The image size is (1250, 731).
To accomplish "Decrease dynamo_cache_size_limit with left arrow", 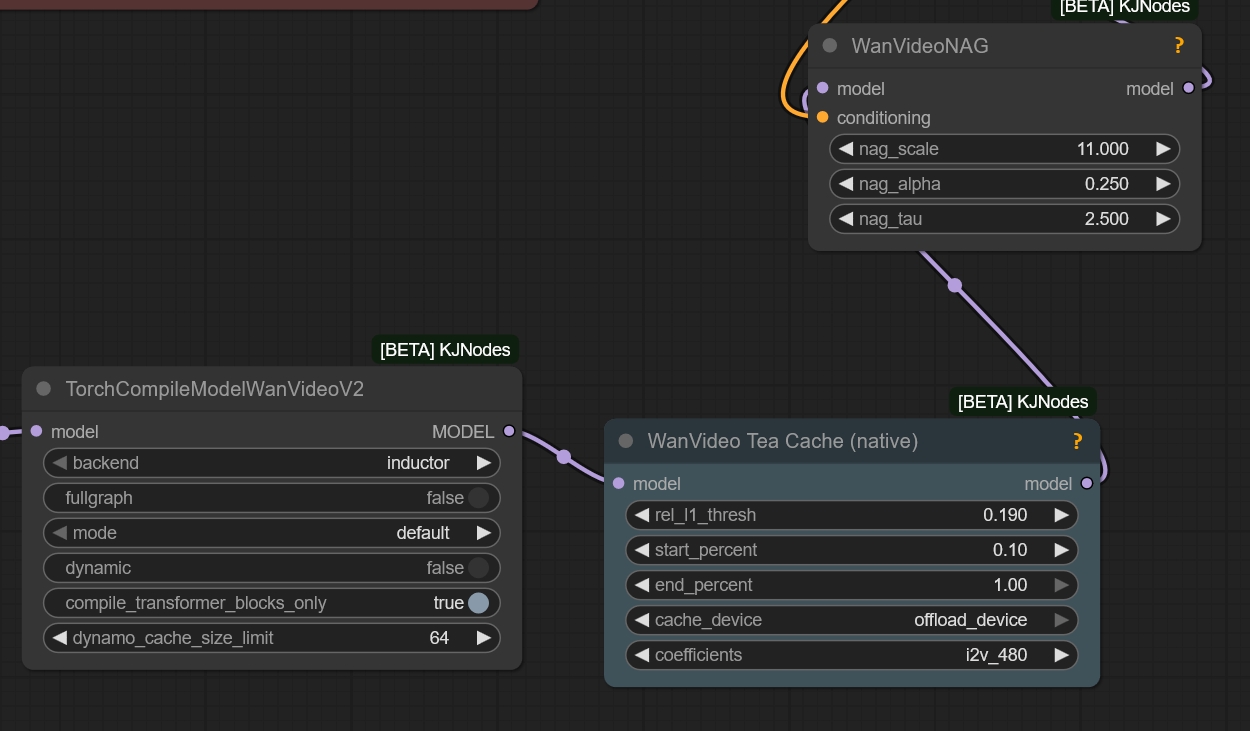I will (60, 638).
